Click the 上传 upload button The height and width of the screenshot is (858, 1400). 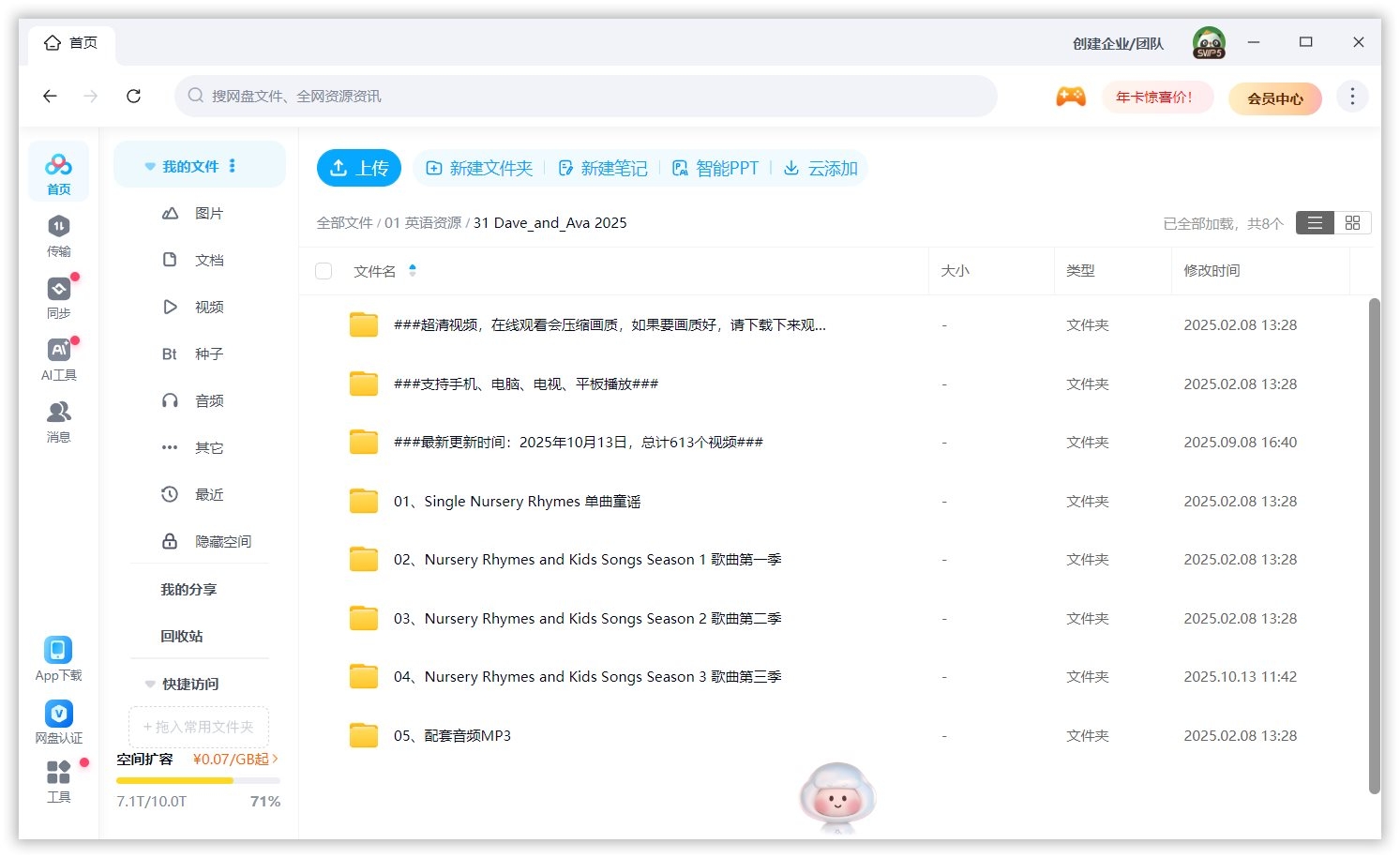[358, 167]
